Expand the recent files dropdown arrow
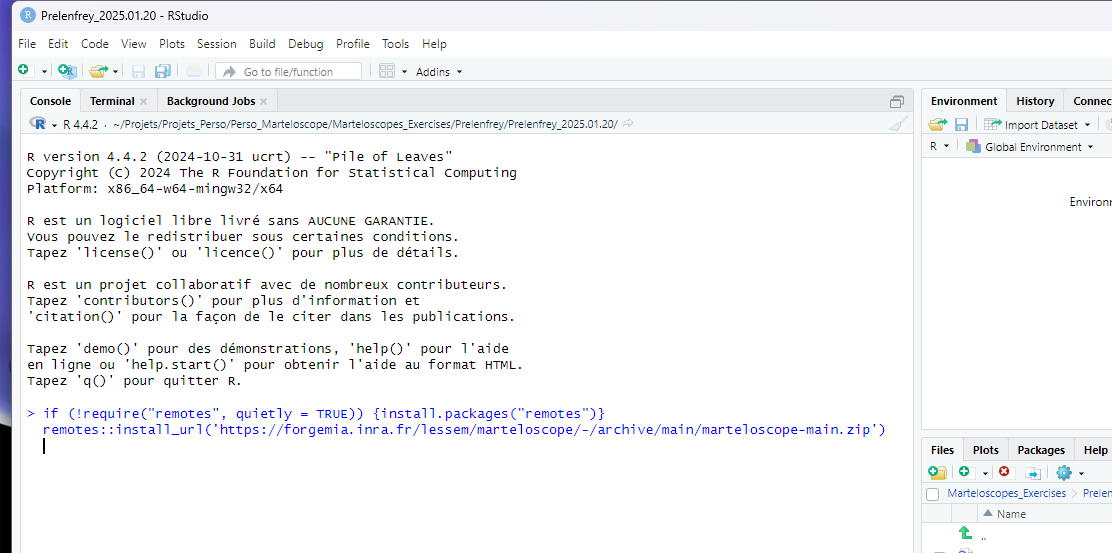 [x=116, y=72]
